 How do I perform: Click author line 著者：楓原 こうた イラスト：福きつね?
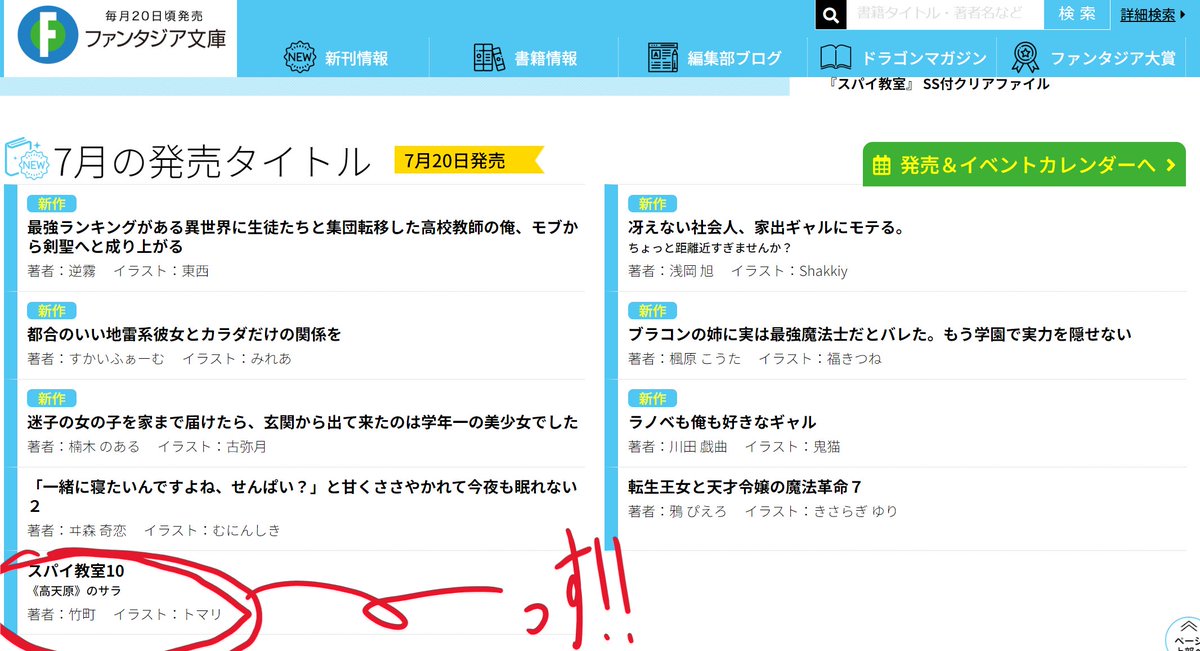click(755, 358)
